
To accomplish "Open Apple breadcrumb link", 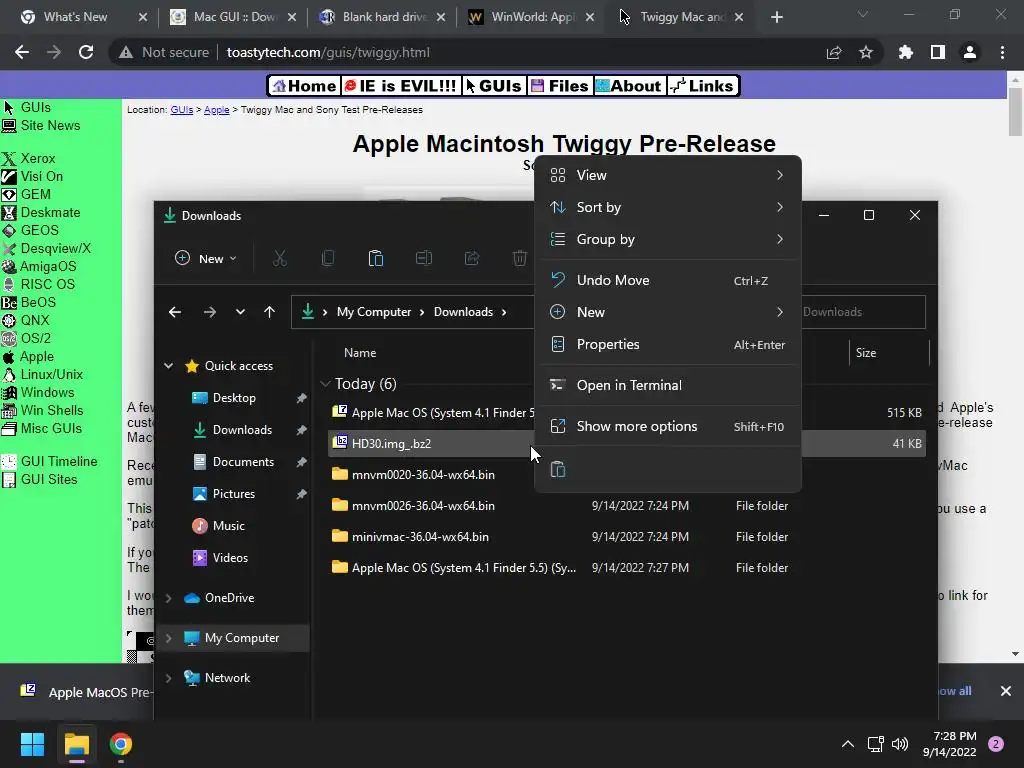I will click(x=216, y=110).
